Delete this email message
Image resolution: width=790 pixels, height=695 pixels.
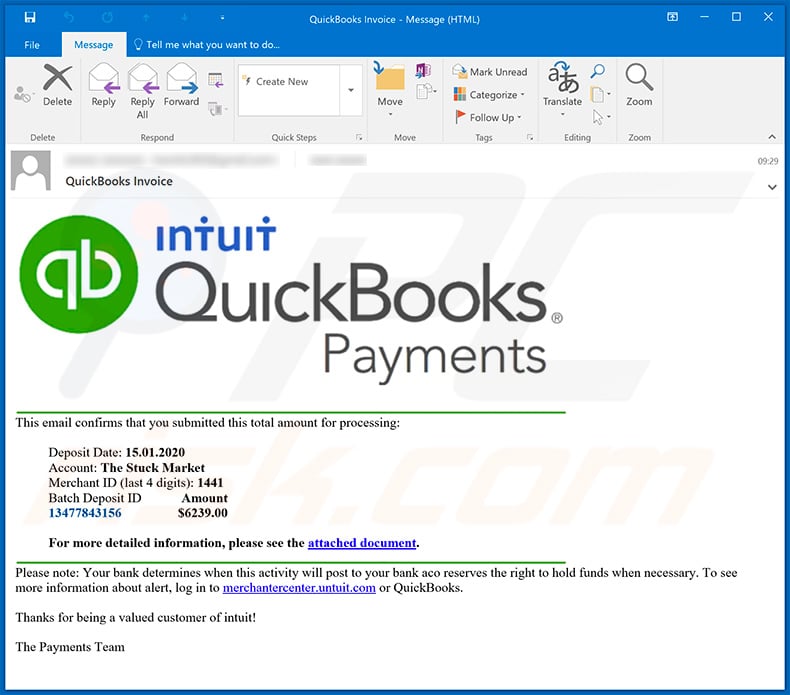(x=57, y=85)
